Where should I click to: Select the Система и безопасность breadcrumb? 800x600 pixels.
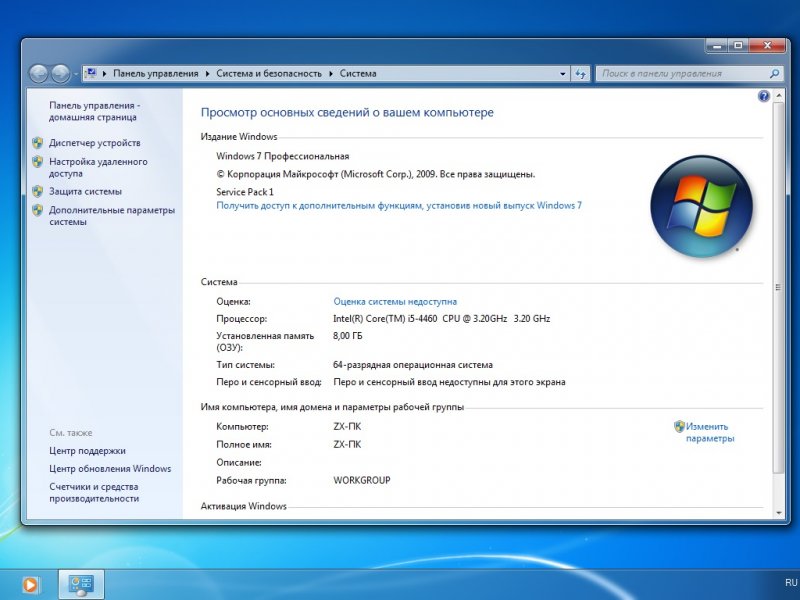pos(269,73)
